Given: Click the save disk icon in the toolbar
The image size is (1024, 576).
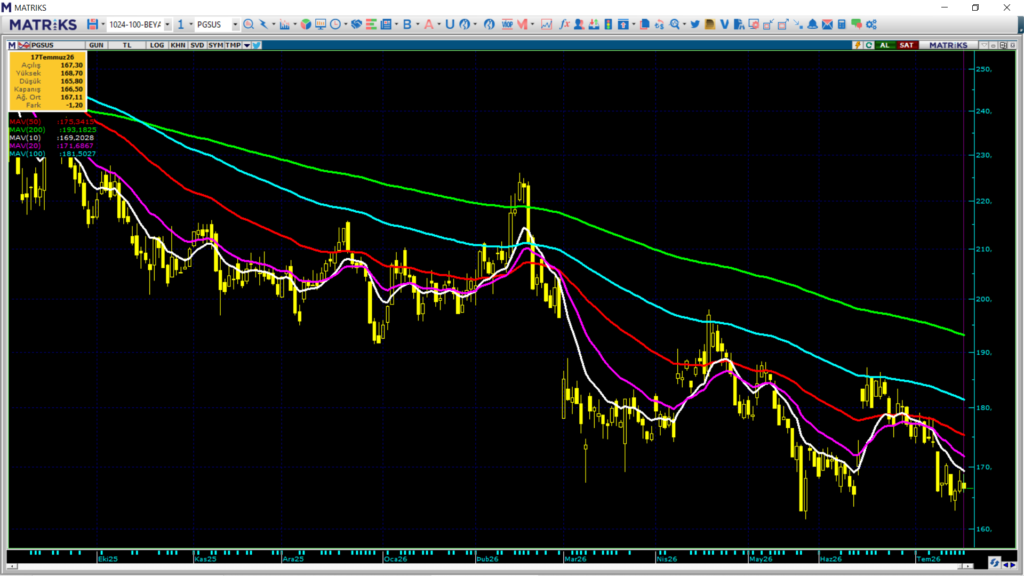Looking at the screenshot, I should click(92, 24).
